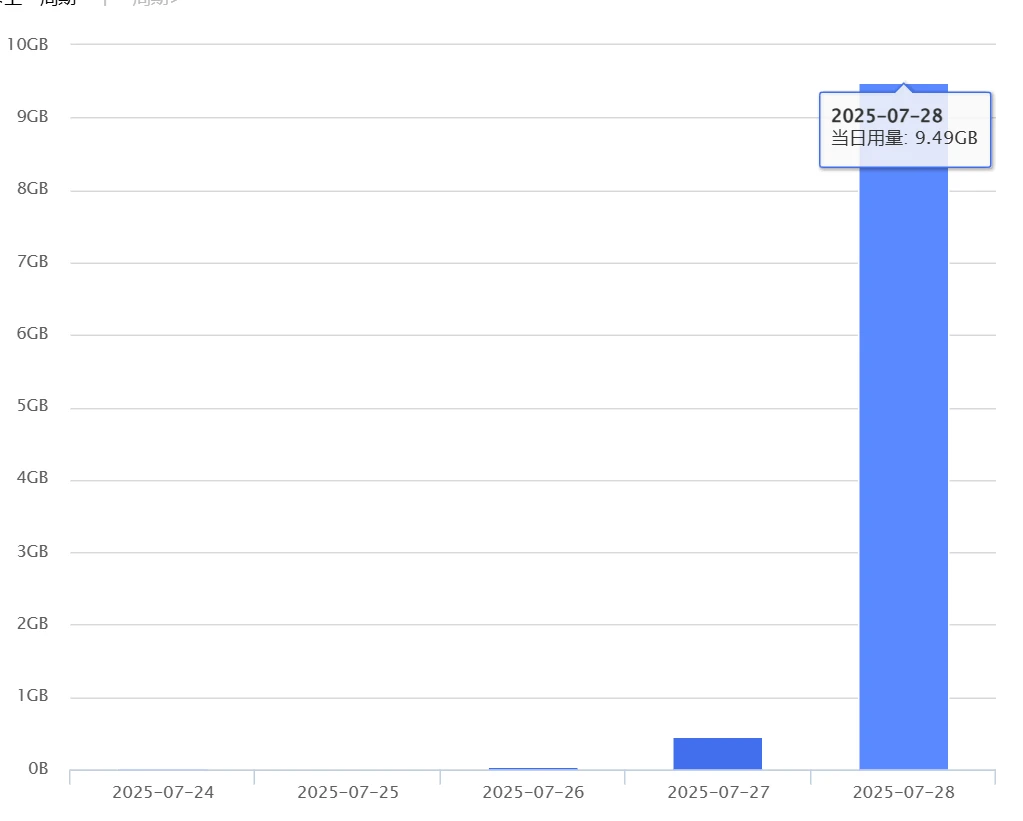Click the 8GB y-axis label

[32, 189]
